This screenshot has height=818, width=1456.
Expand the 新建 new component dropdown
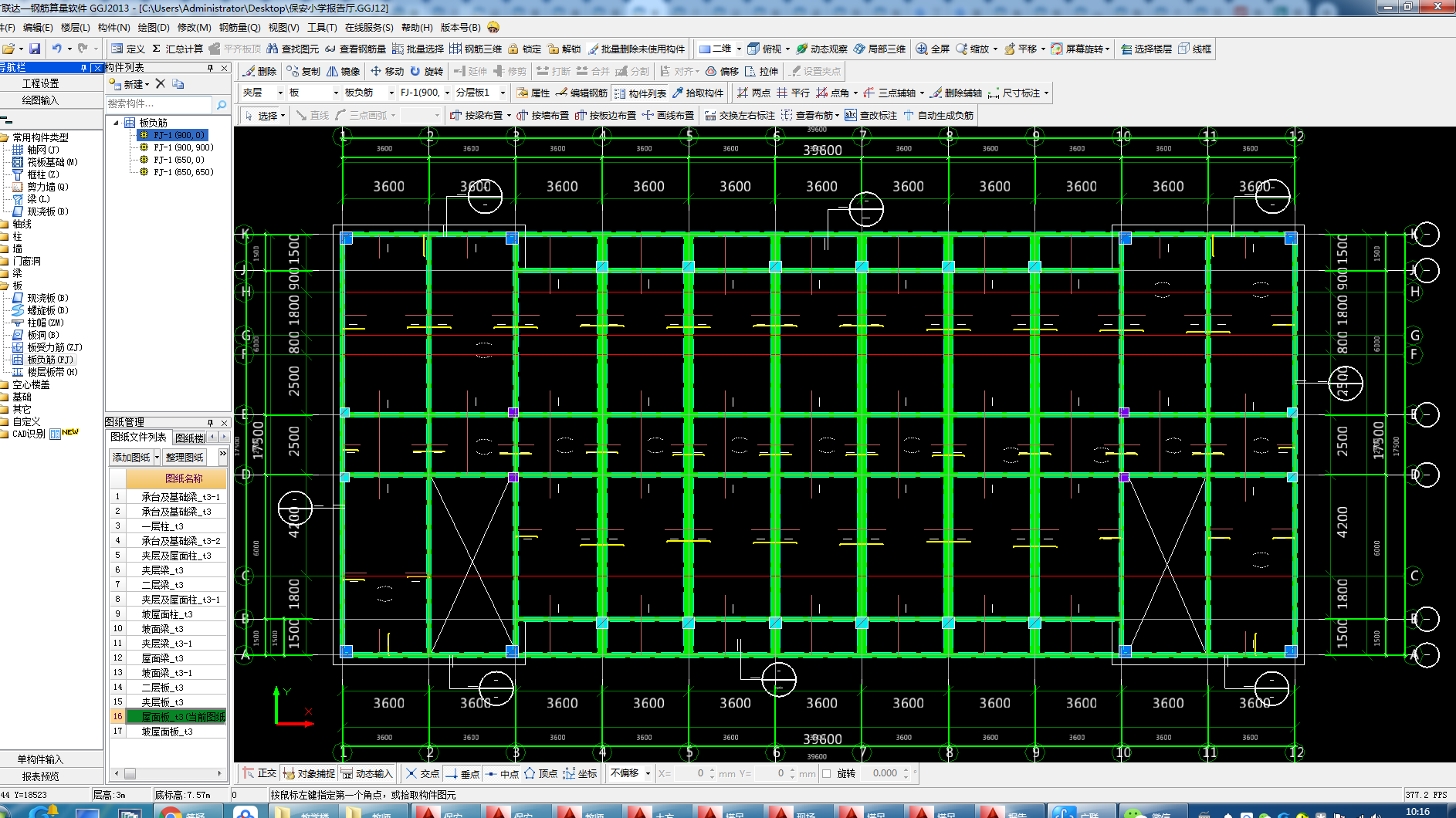pyautogui.click(x=147, y=84)
